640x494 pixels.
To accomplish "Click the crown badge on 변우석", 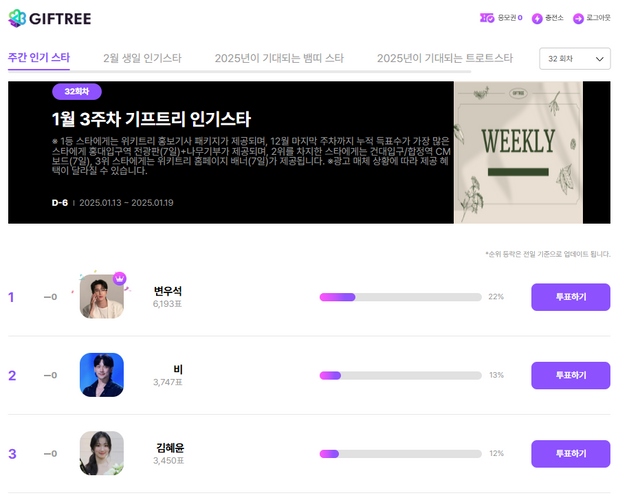I will pos(120,278).
